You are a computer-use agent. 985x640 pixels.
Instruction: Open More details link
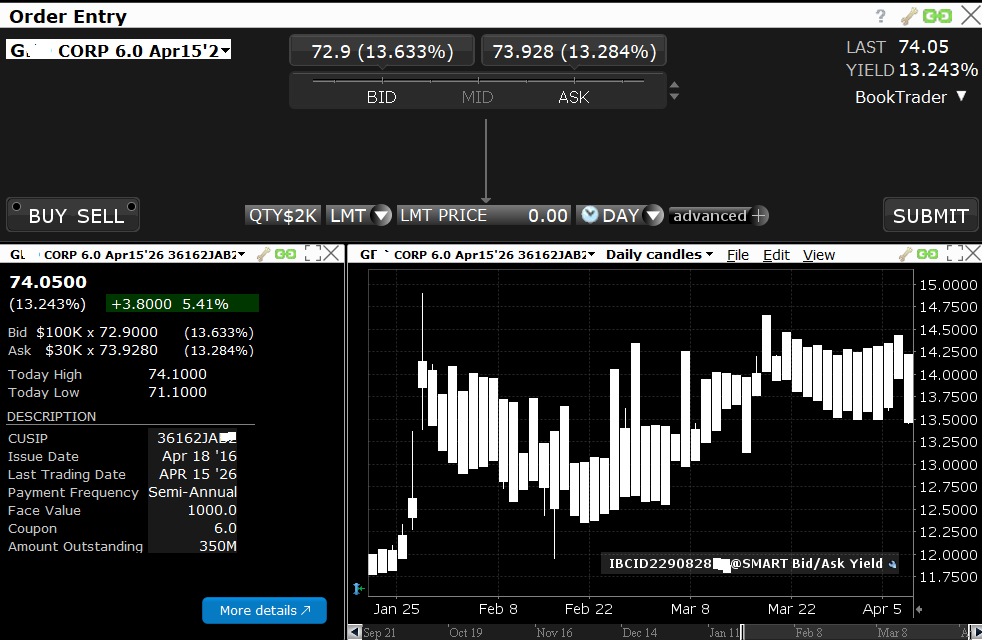coord(264,610)
